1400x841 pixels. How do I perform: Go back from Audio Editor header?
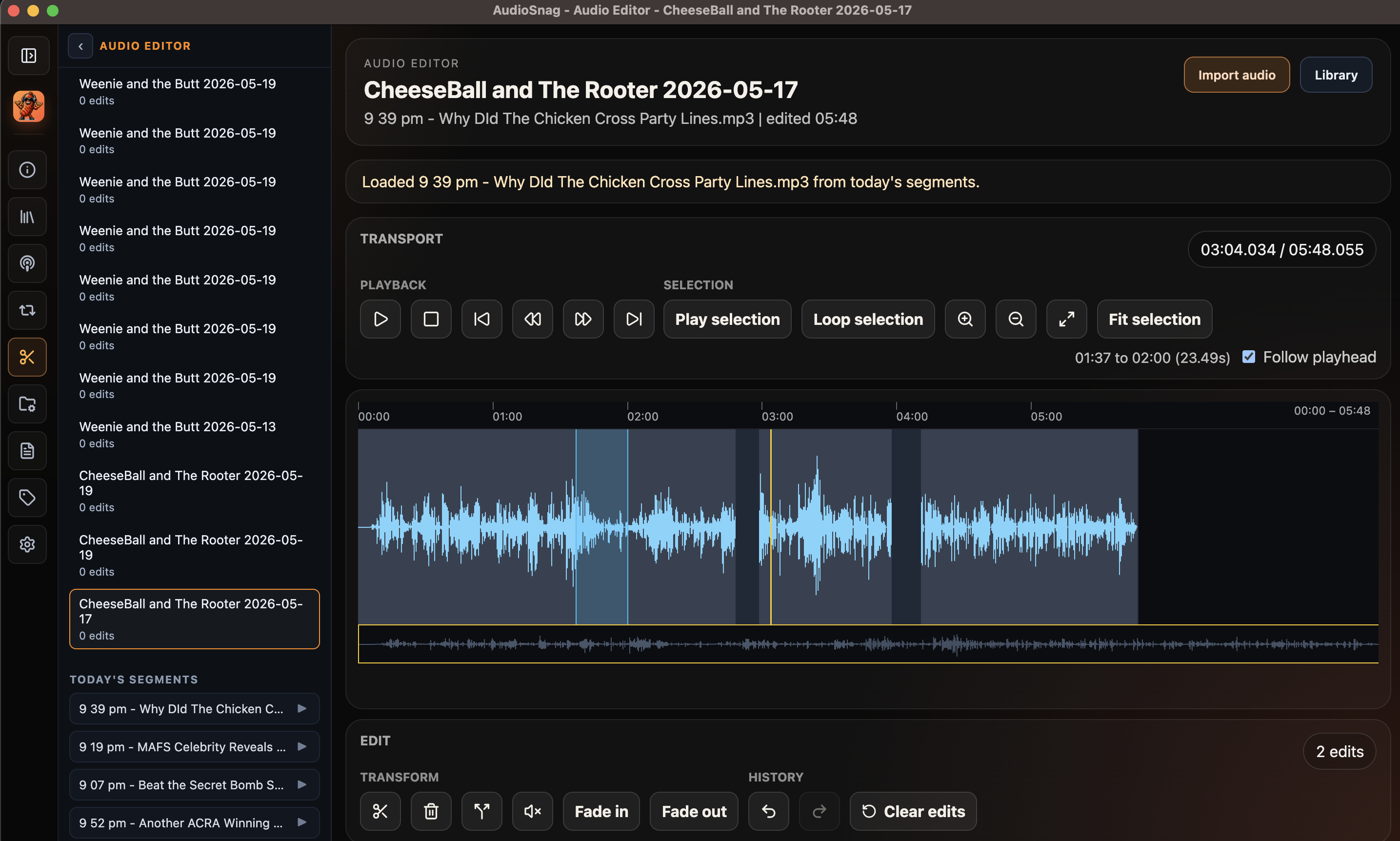(x=80, y=46)
